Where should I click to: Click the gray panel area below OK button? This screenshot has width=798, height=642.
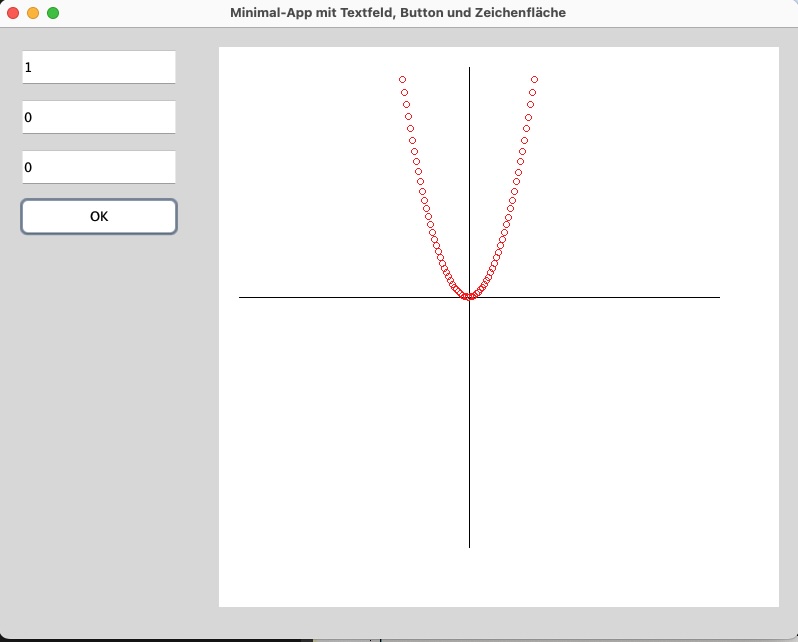[x=99, y=400]
